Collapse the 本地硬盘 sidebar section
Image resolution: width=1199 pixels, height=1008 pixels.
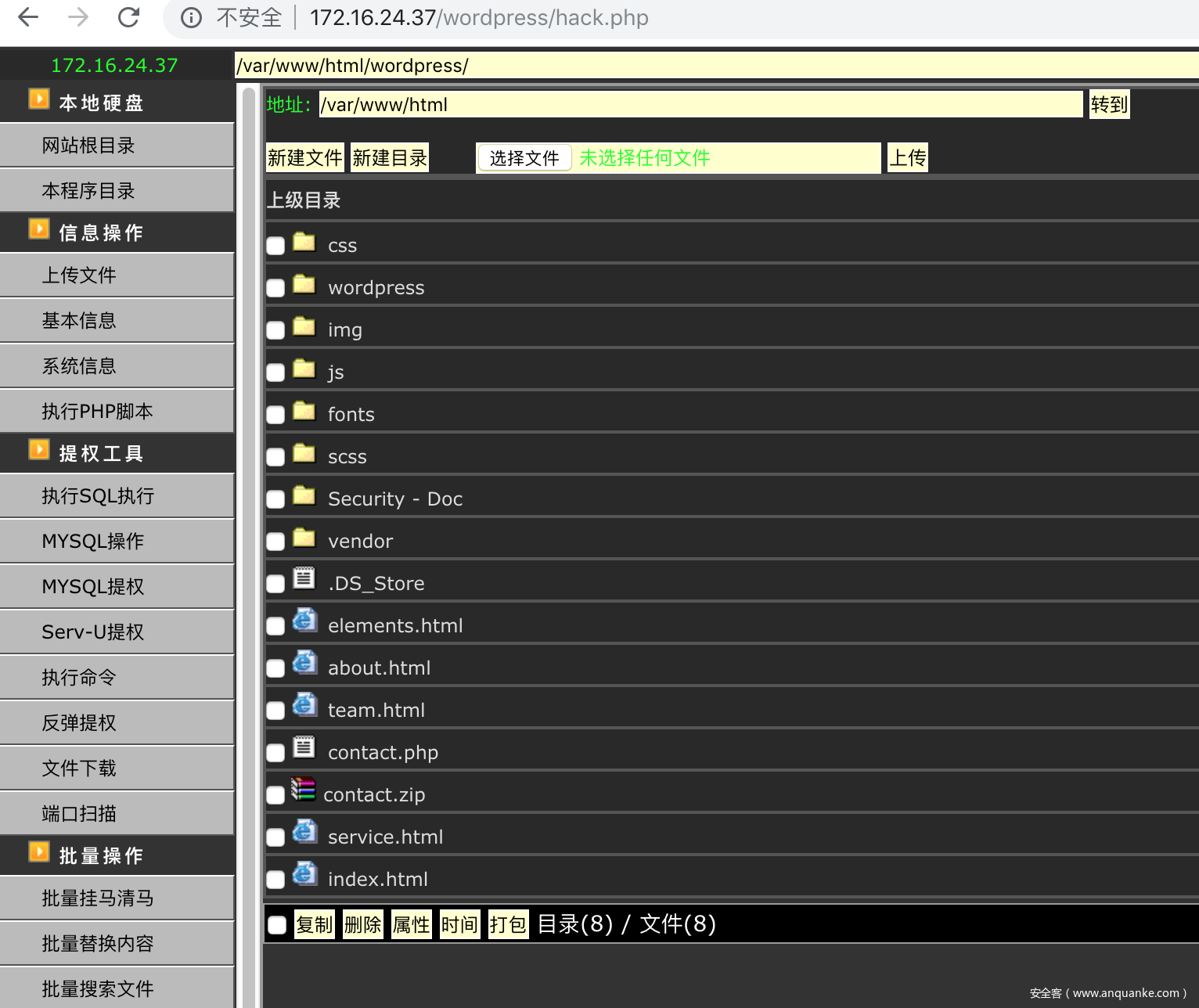click(x=39, y=99)
